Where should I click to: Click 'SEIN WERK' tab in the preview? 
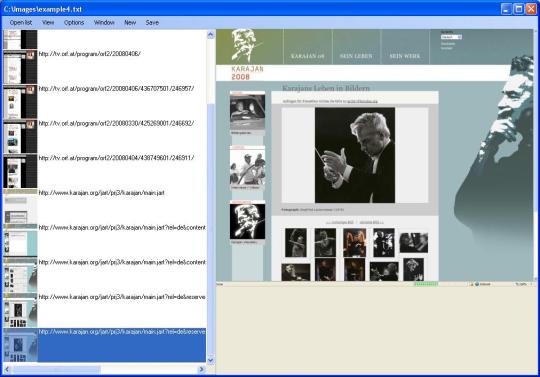[405, 56]
